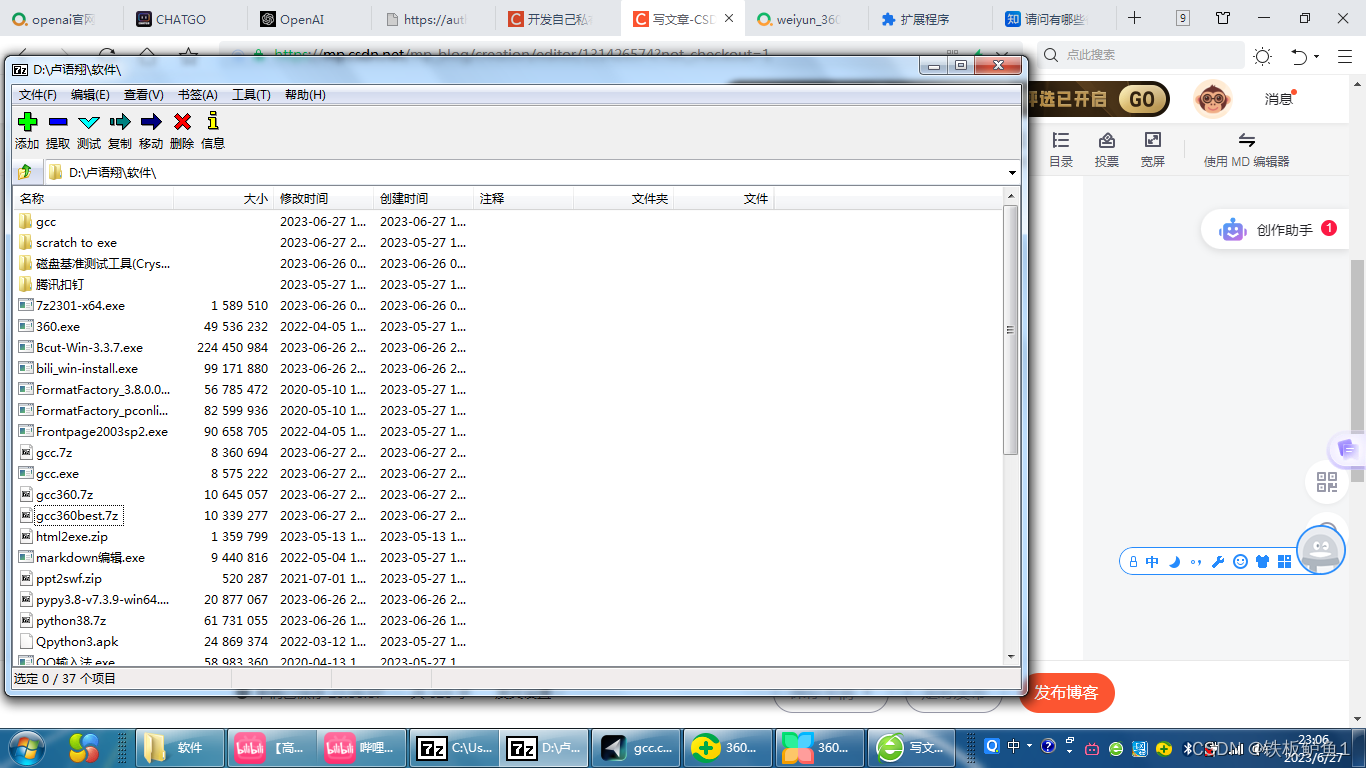This screenshot has width=1366, height=768.
Task: Select the bili_win-install.exe file
Action: coord(87,369)
